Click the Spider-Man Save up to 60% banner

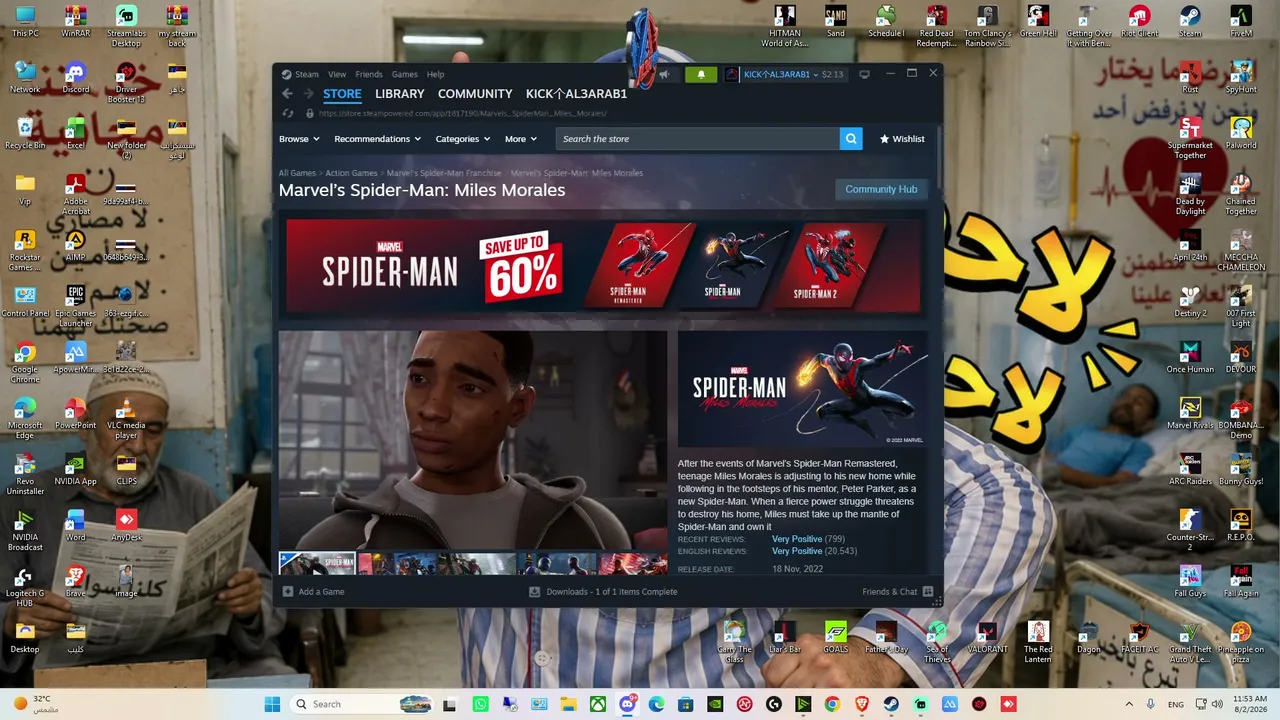[603, 268]
